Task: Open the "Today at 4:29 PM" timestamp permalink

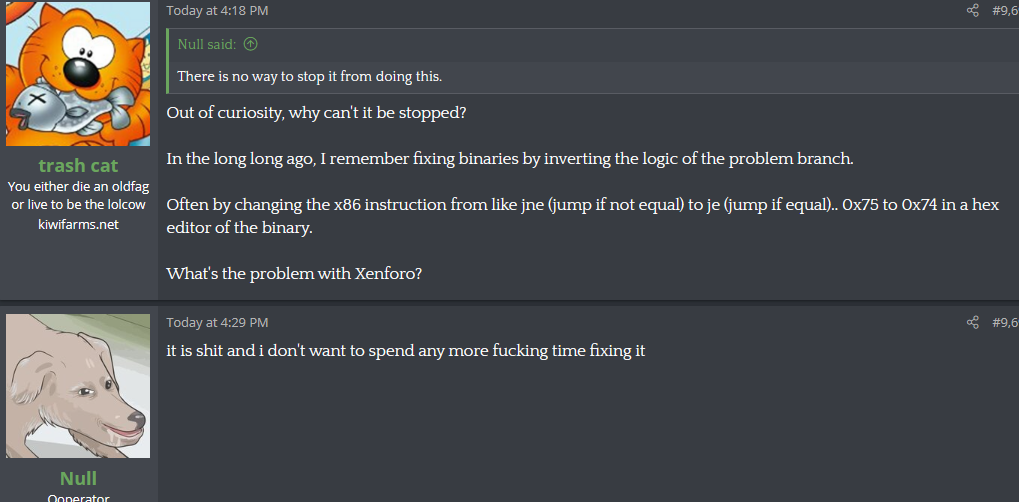Action: click(217, 323)
